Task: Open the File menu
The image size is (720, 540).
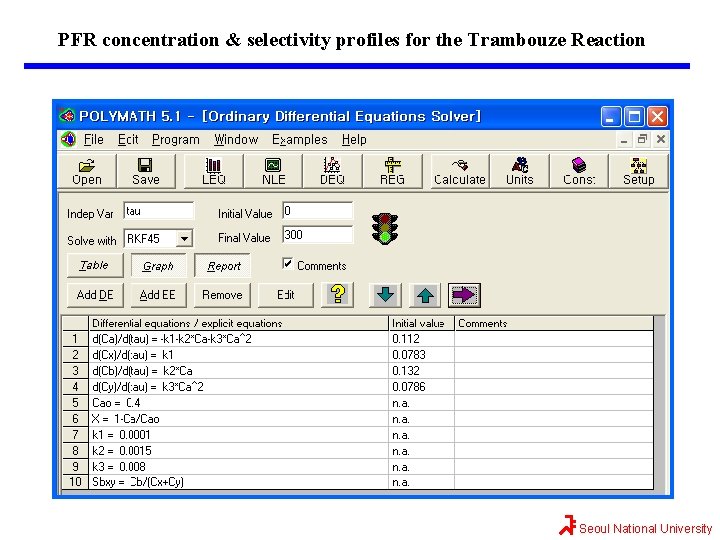Action: [94, 139]
